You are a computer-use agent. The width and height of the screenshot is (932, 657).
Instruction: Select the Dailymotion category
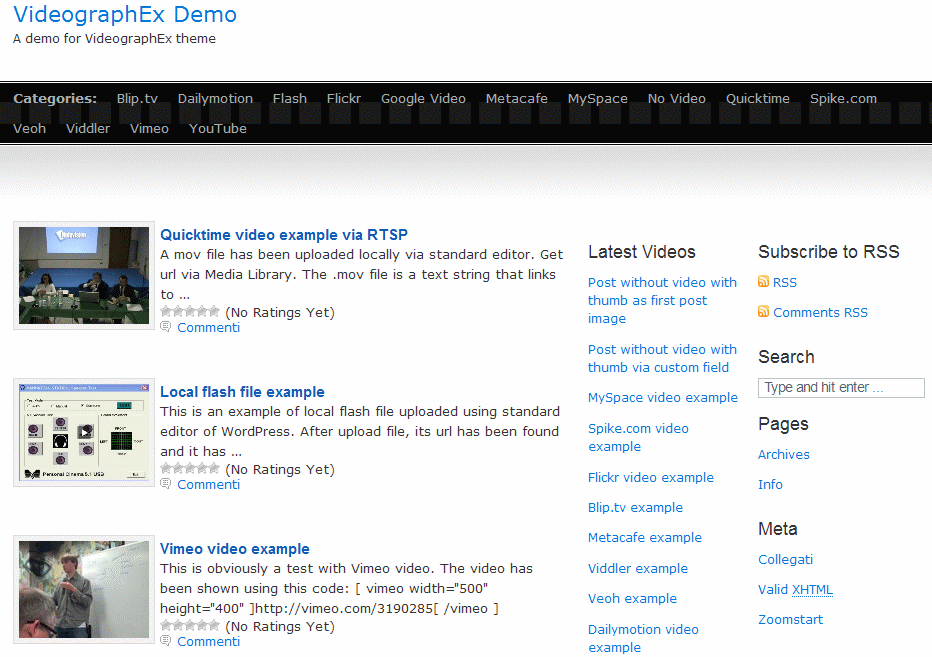(215, 99)
